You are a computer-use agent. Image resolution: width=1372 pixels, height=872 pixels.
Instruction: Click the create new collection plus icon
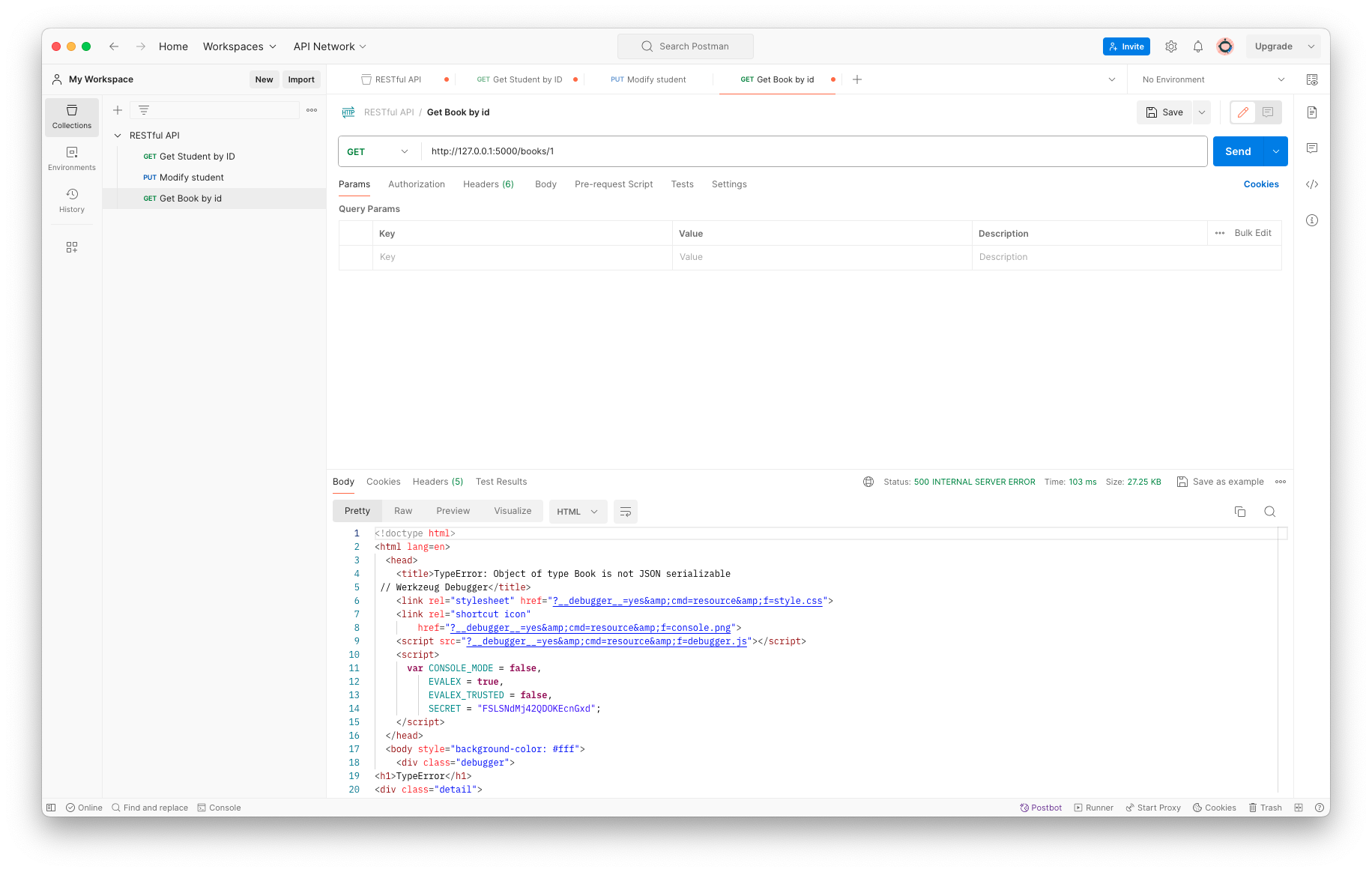[x=118, y=110]
